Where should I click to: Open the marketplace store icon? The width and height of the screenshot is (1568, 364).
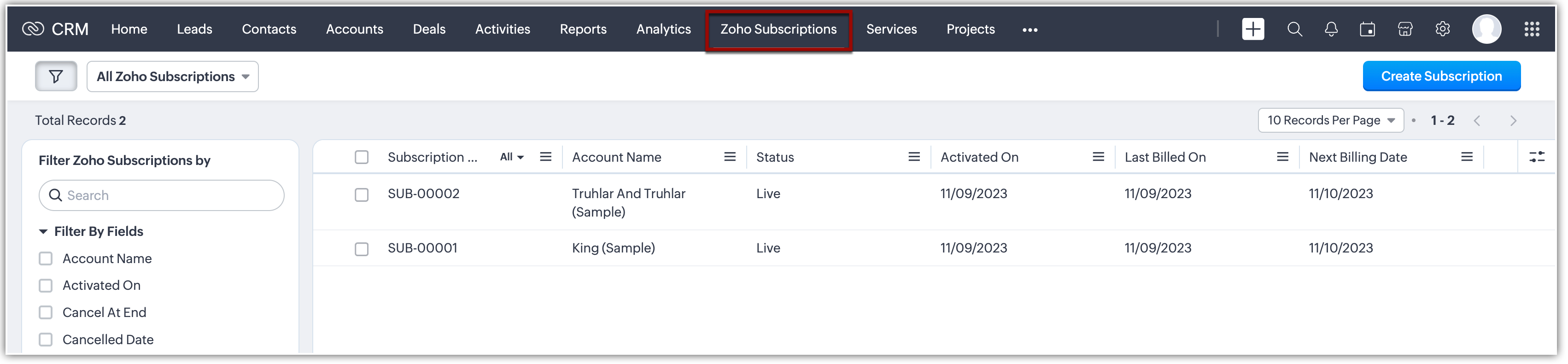point(1405,29)
